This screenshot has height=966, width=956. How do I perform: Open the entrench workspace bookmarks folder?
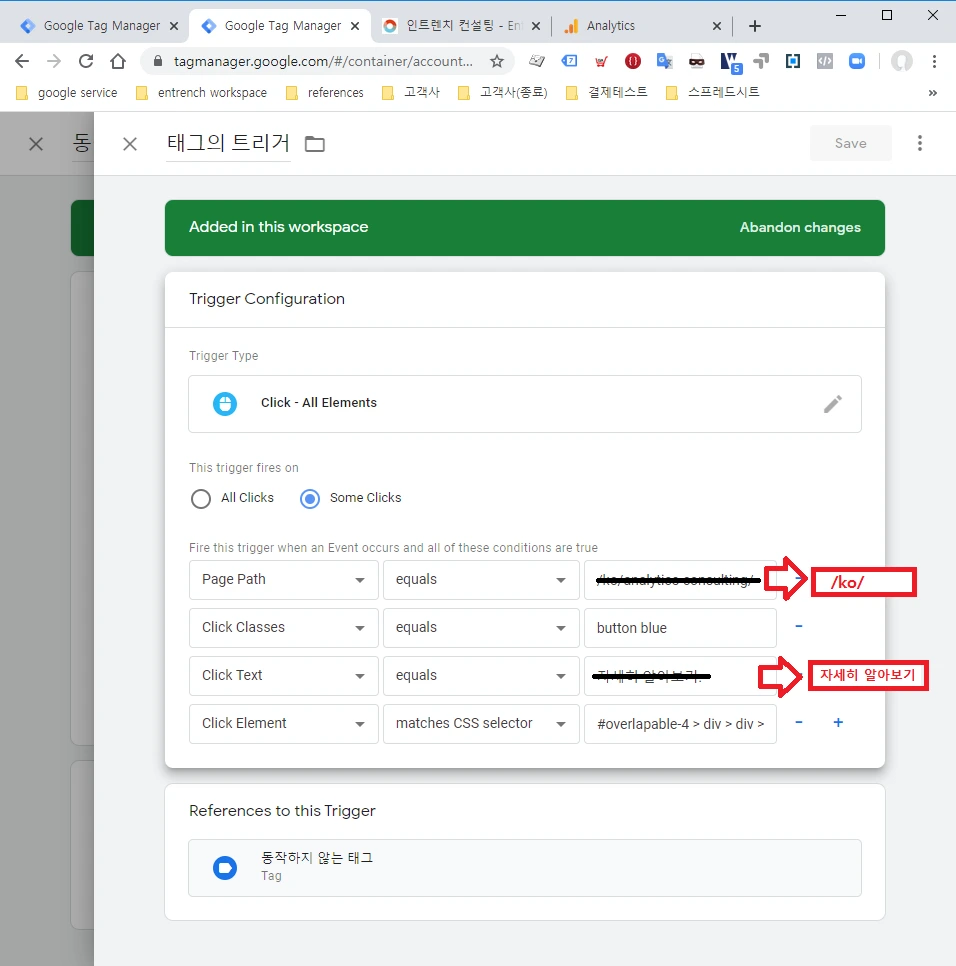click(201, 92)
